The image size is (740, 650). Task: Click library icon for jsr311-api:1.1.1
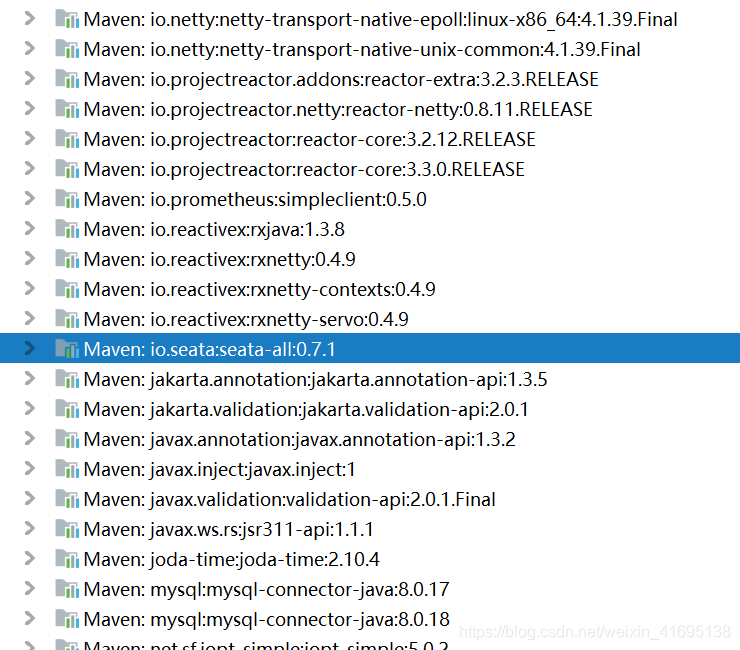click(66, 529)
